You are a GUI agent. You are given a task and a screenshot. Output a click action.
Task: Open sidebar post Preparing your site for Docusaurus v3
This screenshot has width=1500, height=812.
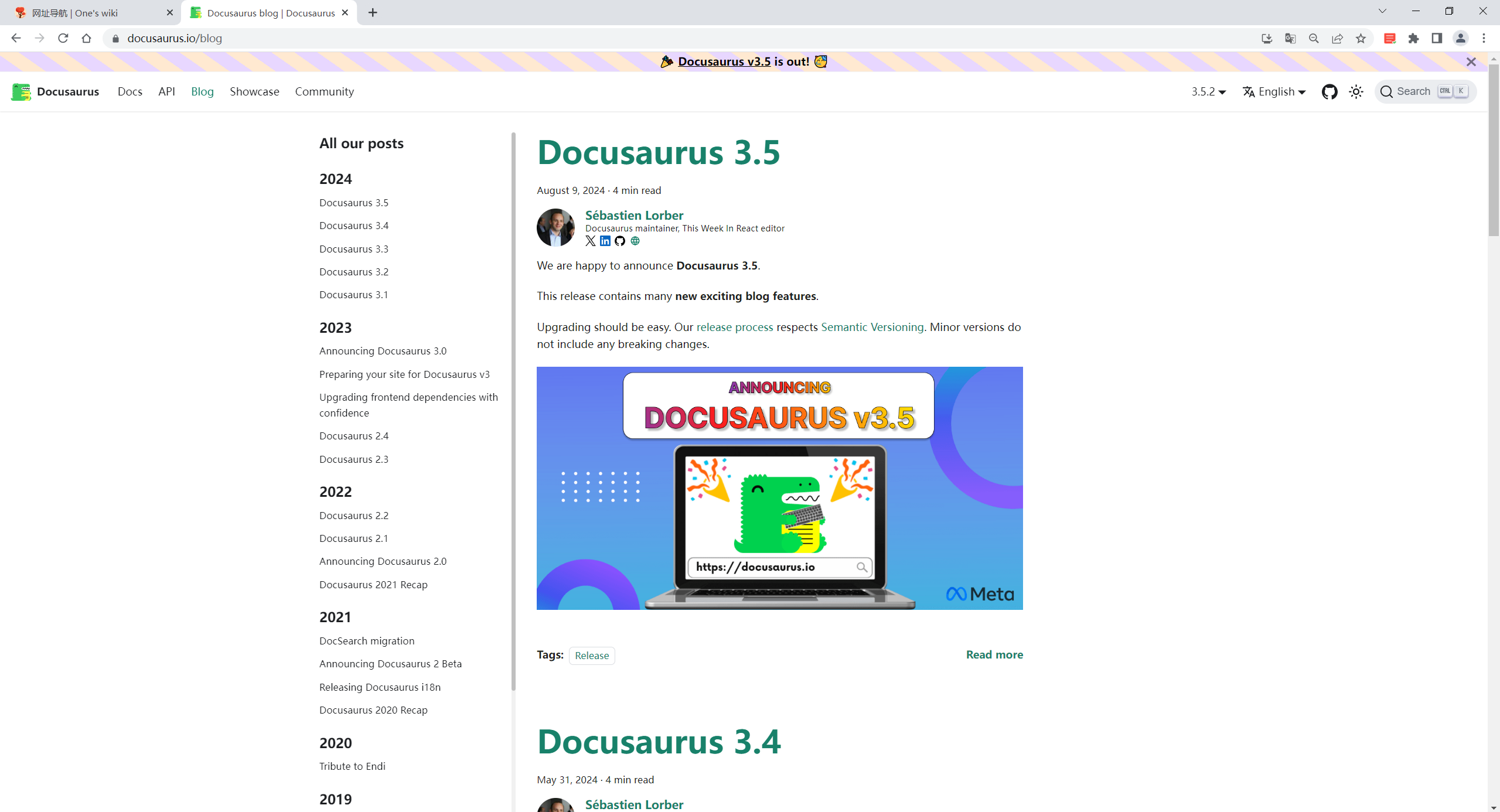[404, 374]
